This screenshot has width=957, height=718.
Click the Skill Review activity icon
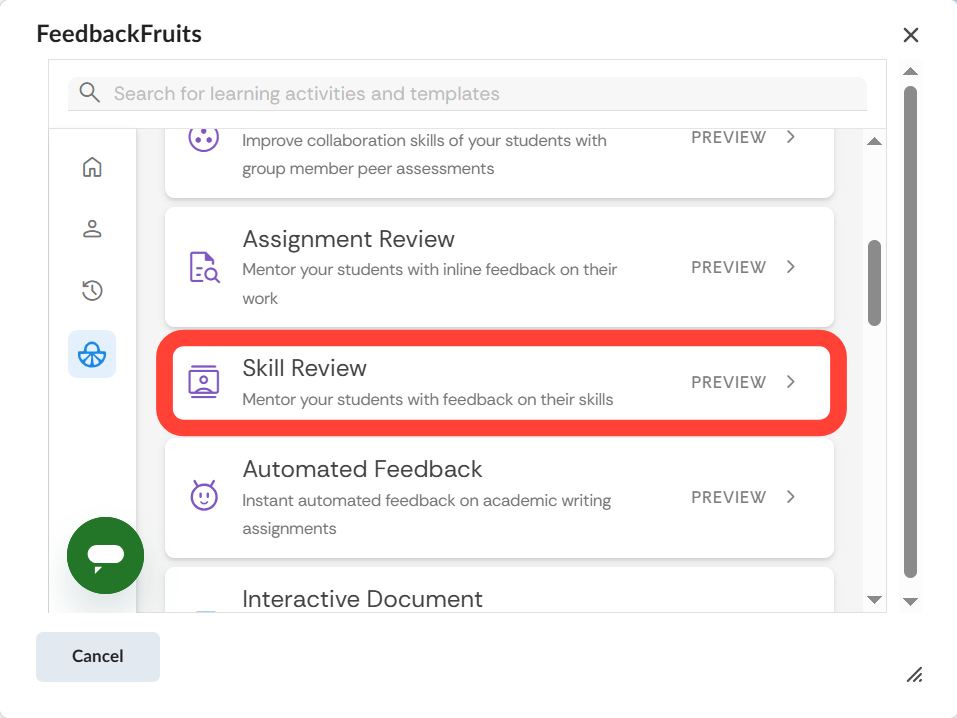coord(204,382)
